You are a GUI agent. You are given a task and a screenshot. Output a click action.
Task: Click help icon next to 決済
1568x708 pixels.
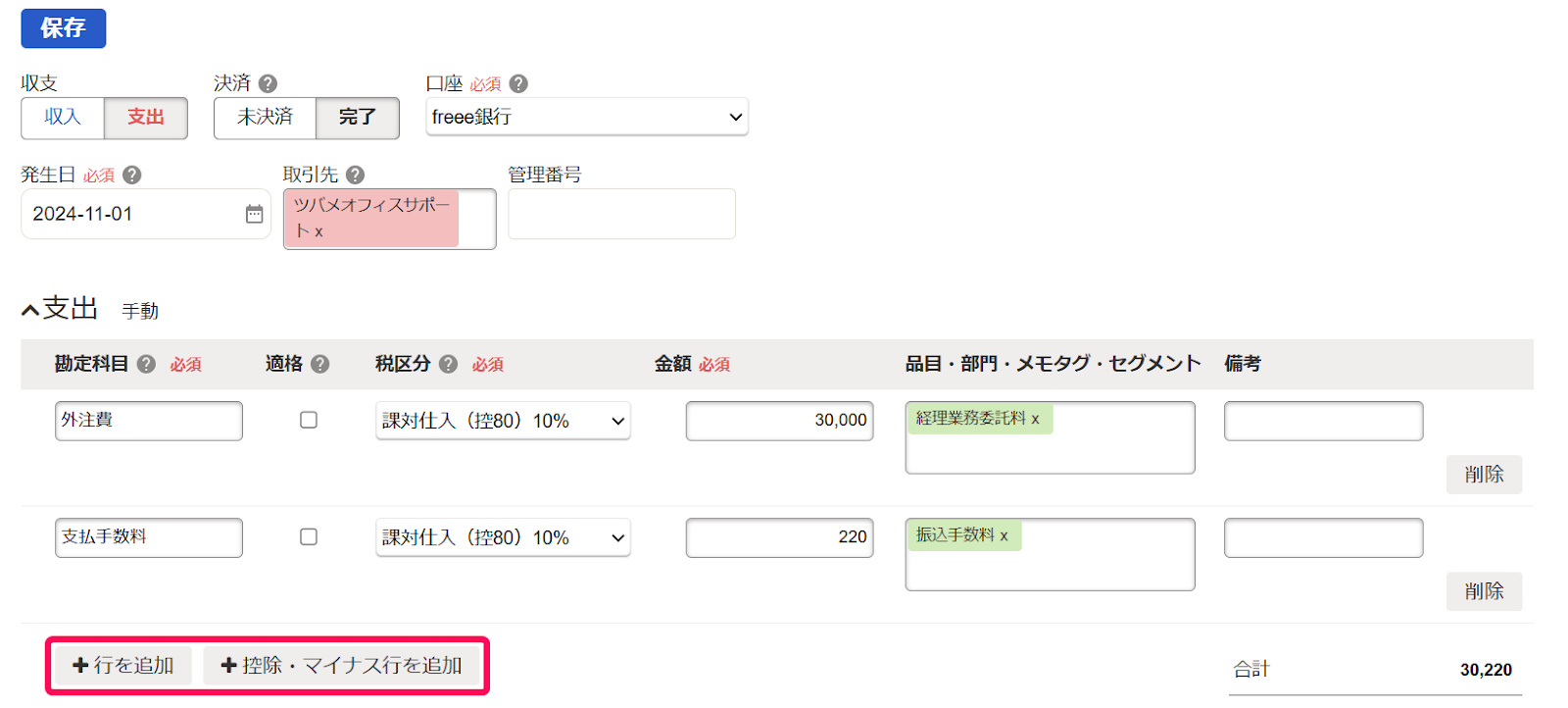[x=268, y=84]
